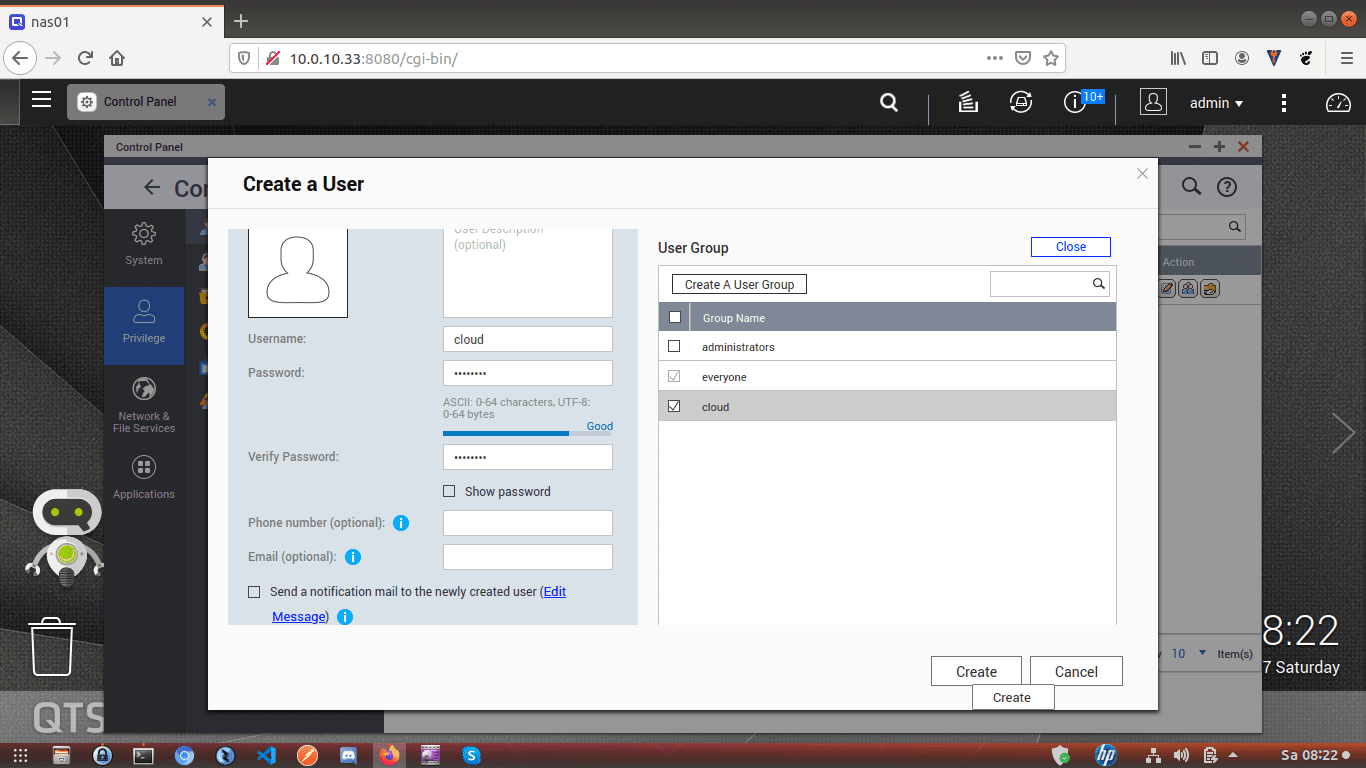Open Skype from the taskbar

pyautogui.click(x=471, y=755)
